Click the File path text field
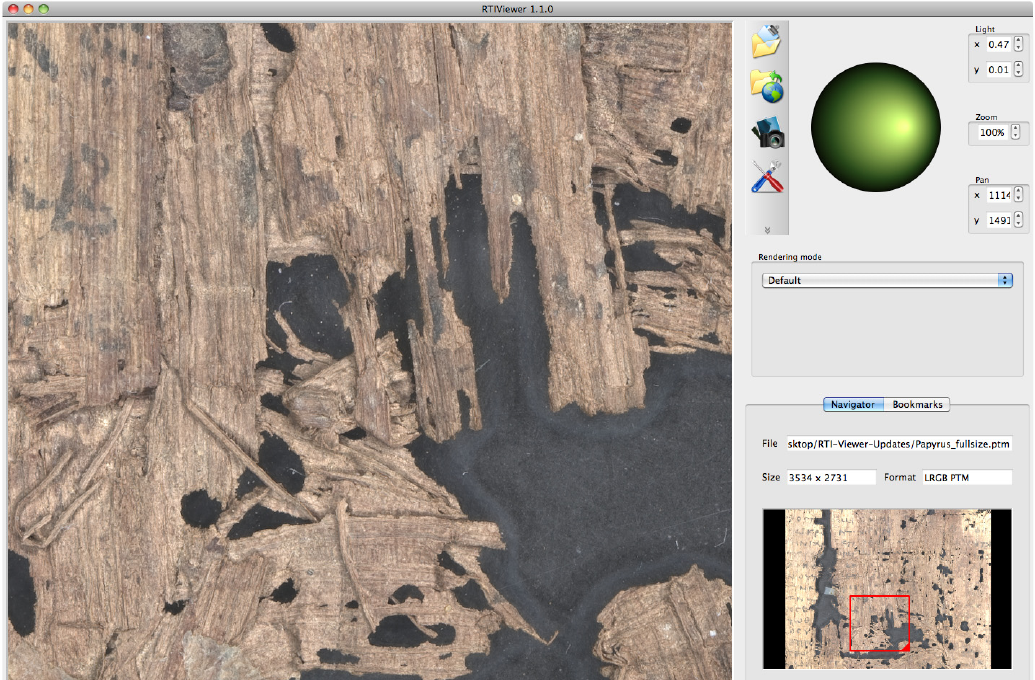The height and width of the screenshot is (680, 1035). (898, 444)
